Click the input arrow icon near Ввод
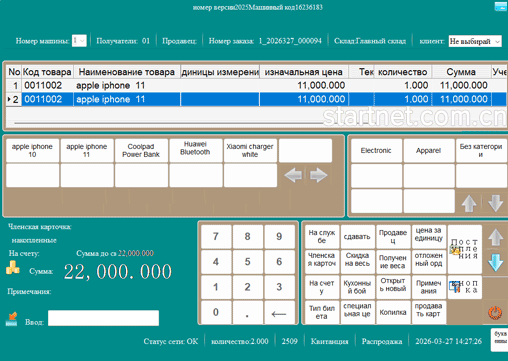Viewport: 508px width, 361px height. click(x=12, y=319)
